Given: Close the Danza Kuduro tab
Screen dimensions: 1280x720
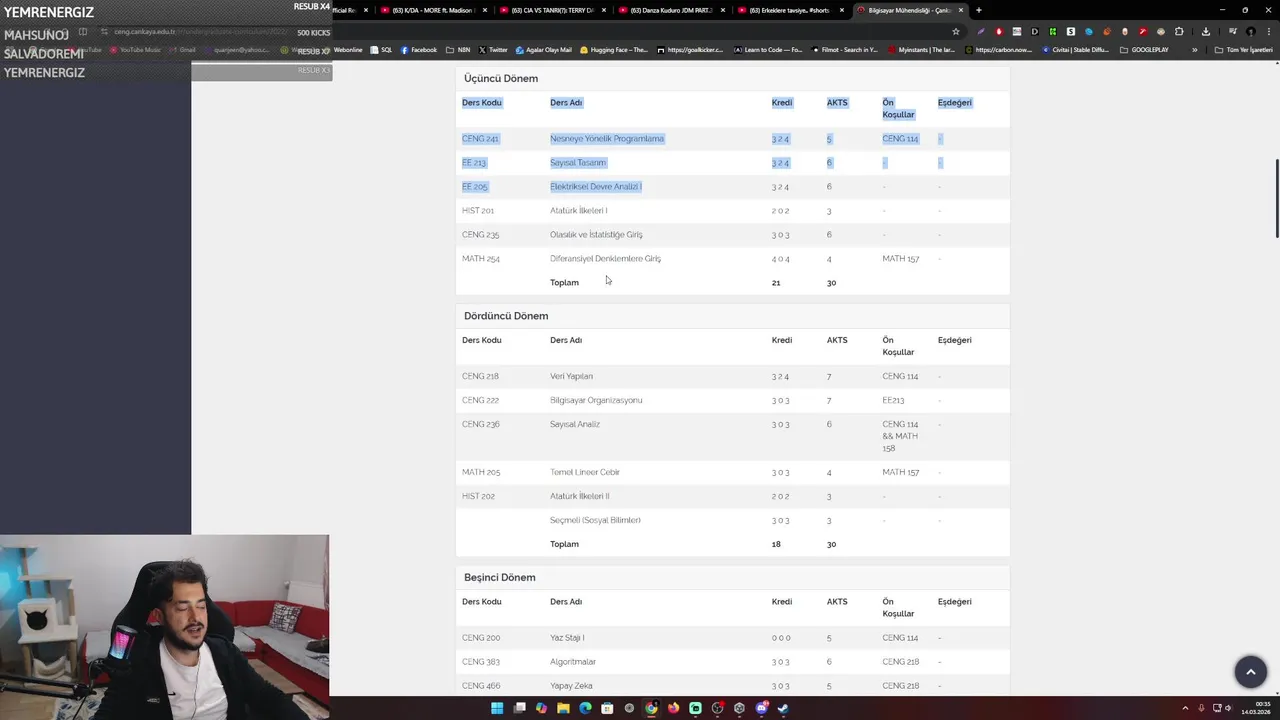Looking at the screenshot, I should 722,10.
